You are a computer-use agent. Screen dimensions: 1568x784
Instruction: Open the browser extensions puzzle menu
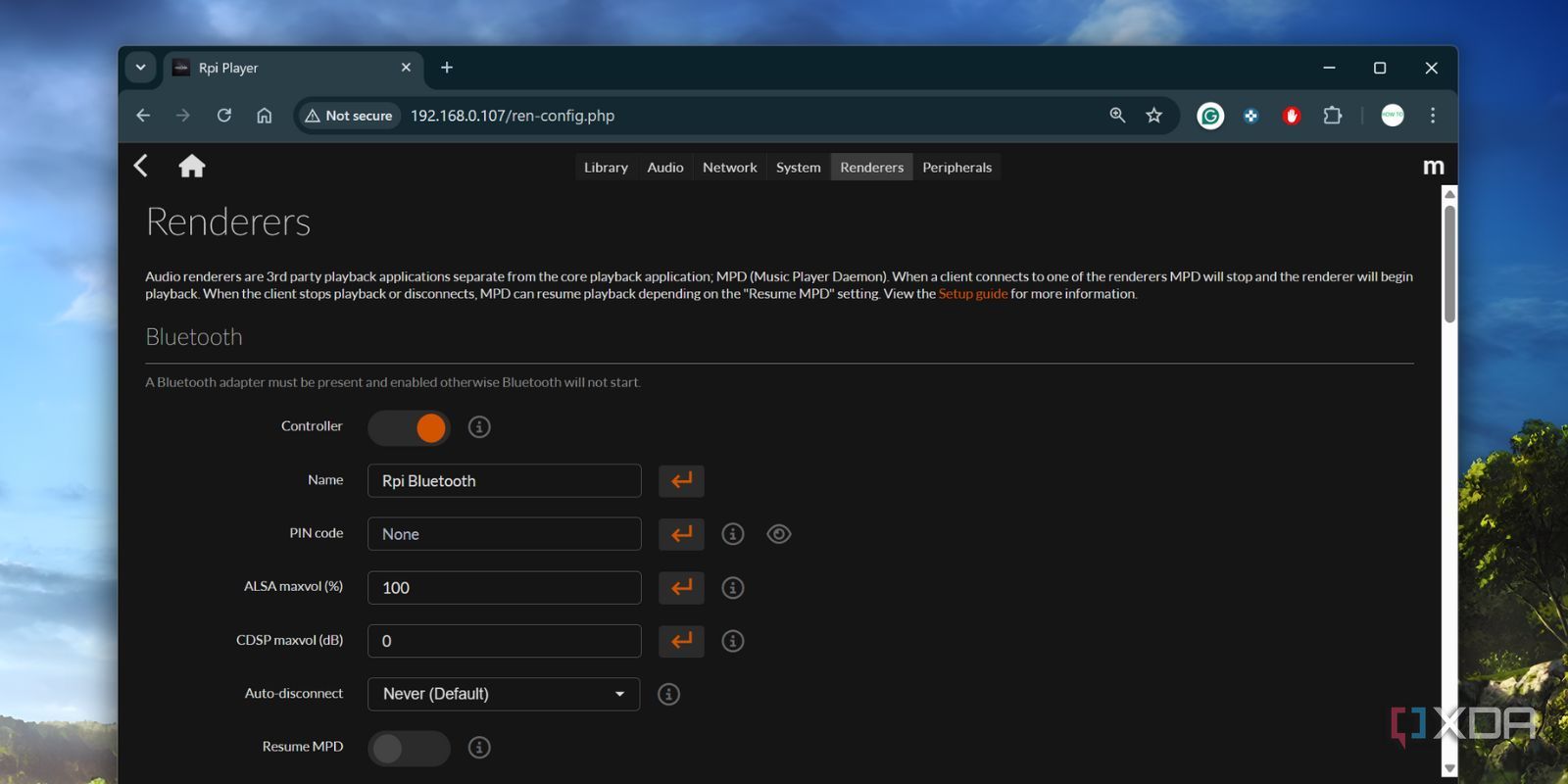pyautogui.click(x=1333, y=116)
